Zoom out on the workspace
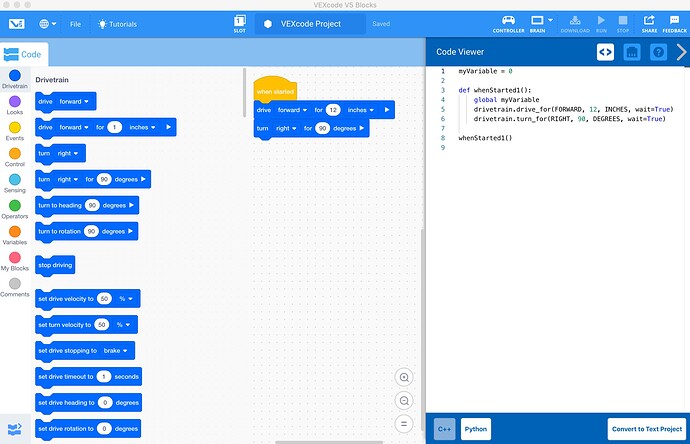Viewport: 690px width, 444px height. point(404,400)
